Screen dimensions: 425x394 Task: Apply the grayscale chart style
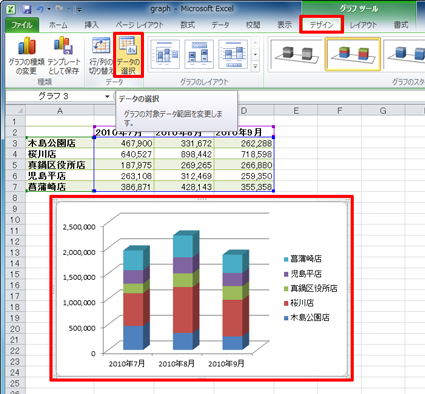point(296,54)
